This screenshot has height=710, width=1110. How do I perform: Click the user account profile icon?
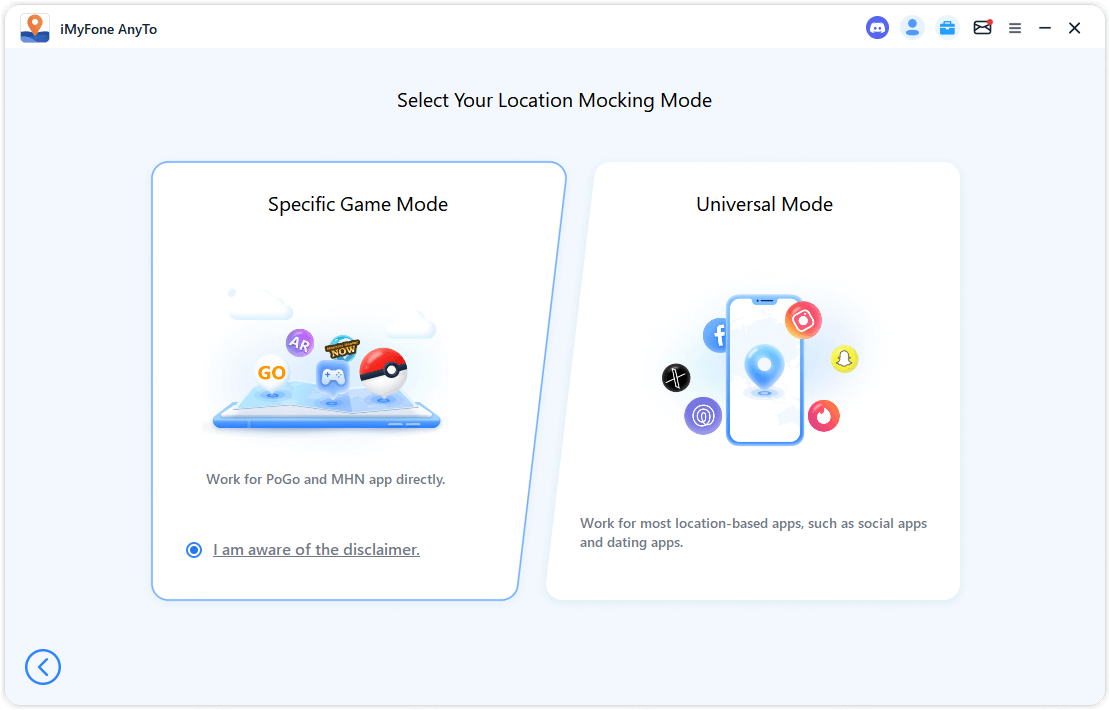point(912,28)
